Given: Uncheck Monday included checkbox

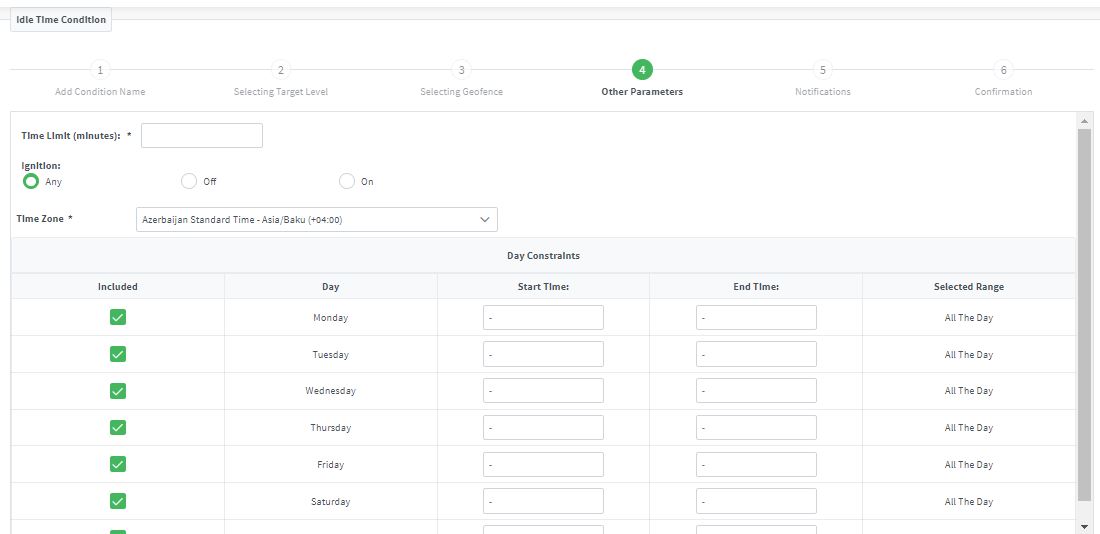Looking at the screenshot, I should 118,317.
